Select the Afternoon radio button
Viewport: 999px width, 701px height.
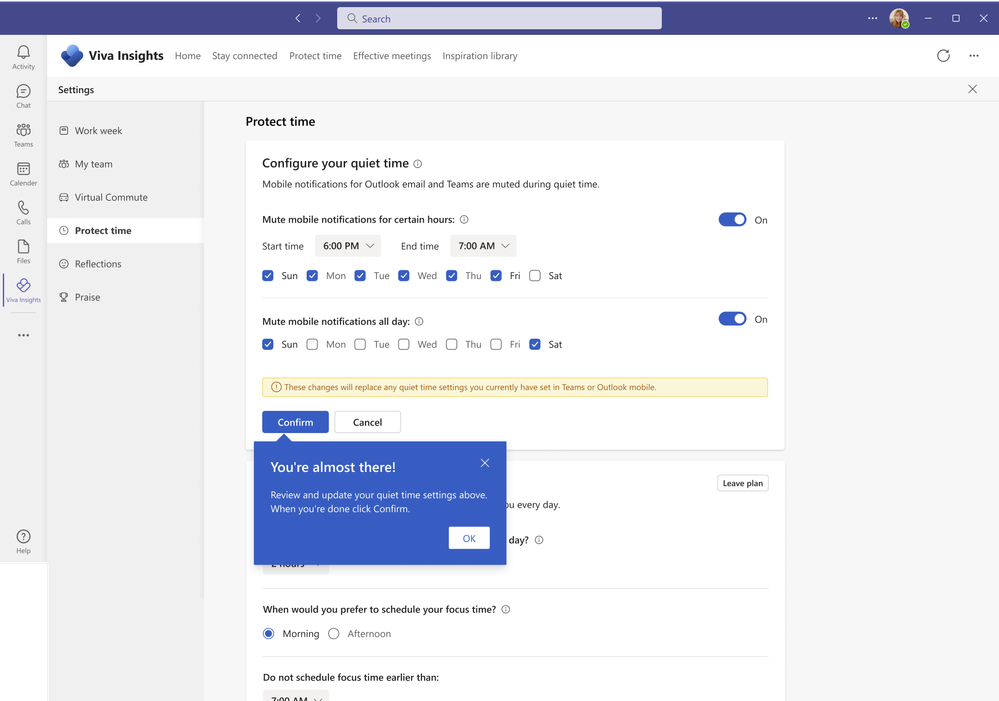point(333,634)
